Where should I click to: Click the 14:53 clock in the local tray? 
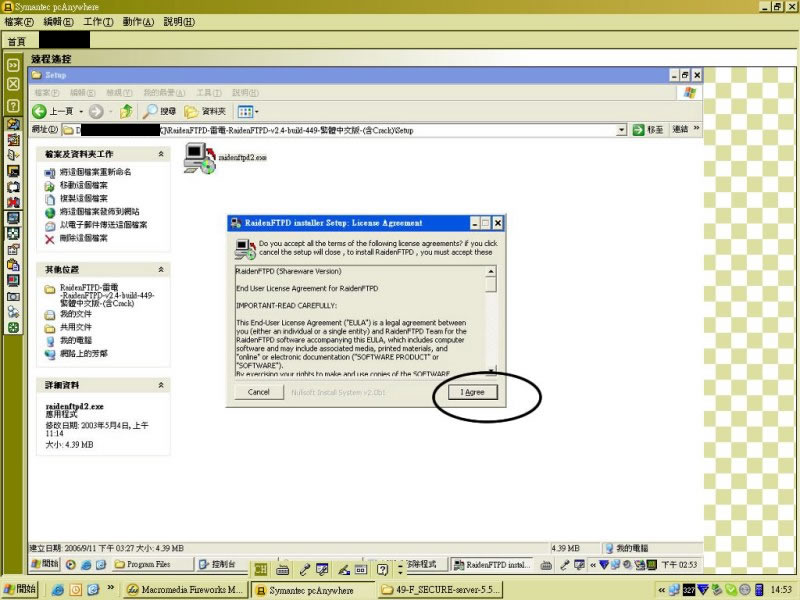pyautogui.click(x=781, y=590)
